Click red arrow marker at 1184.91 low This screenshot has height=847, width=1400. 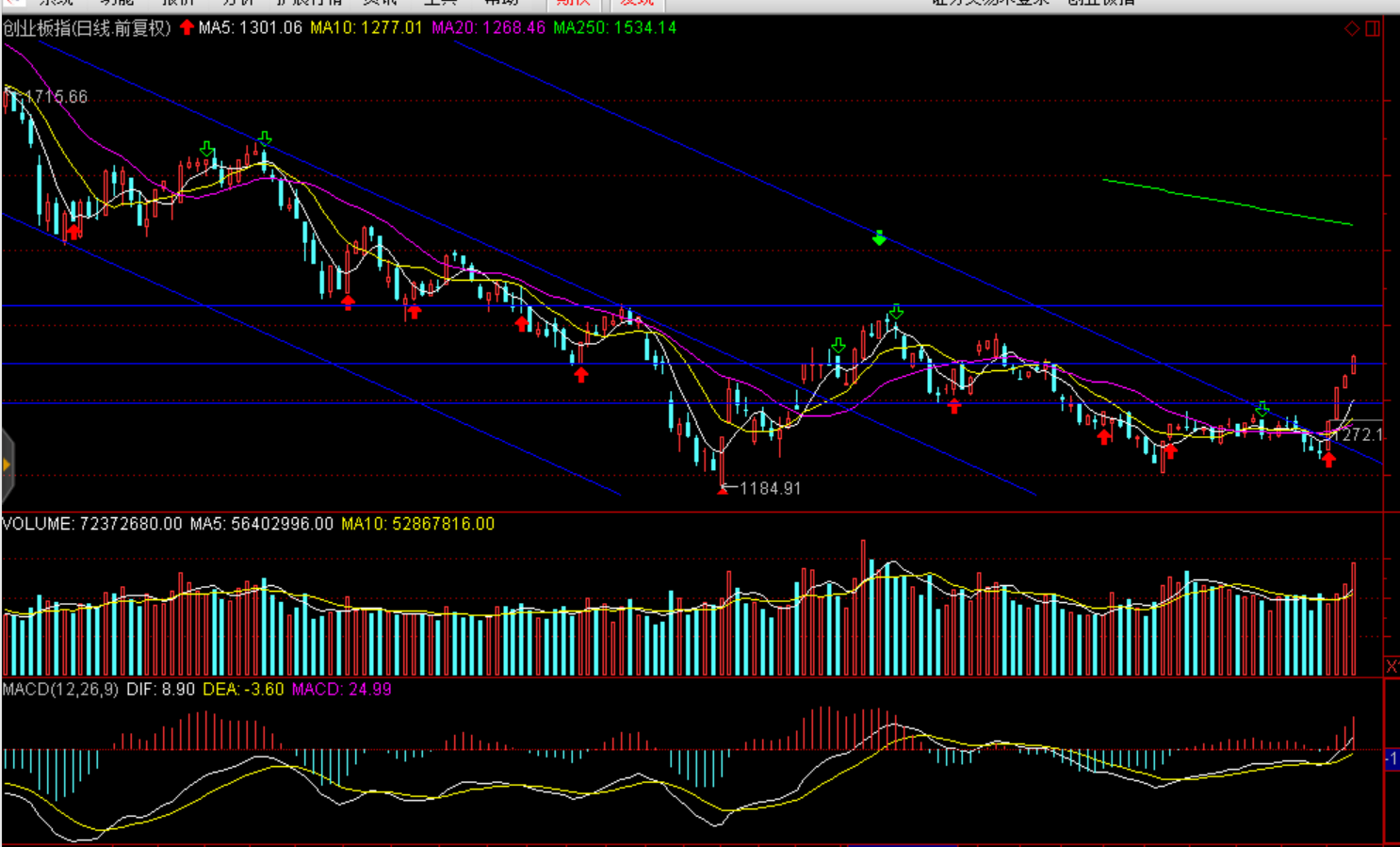pyautogui.click(x=723, y=489)
